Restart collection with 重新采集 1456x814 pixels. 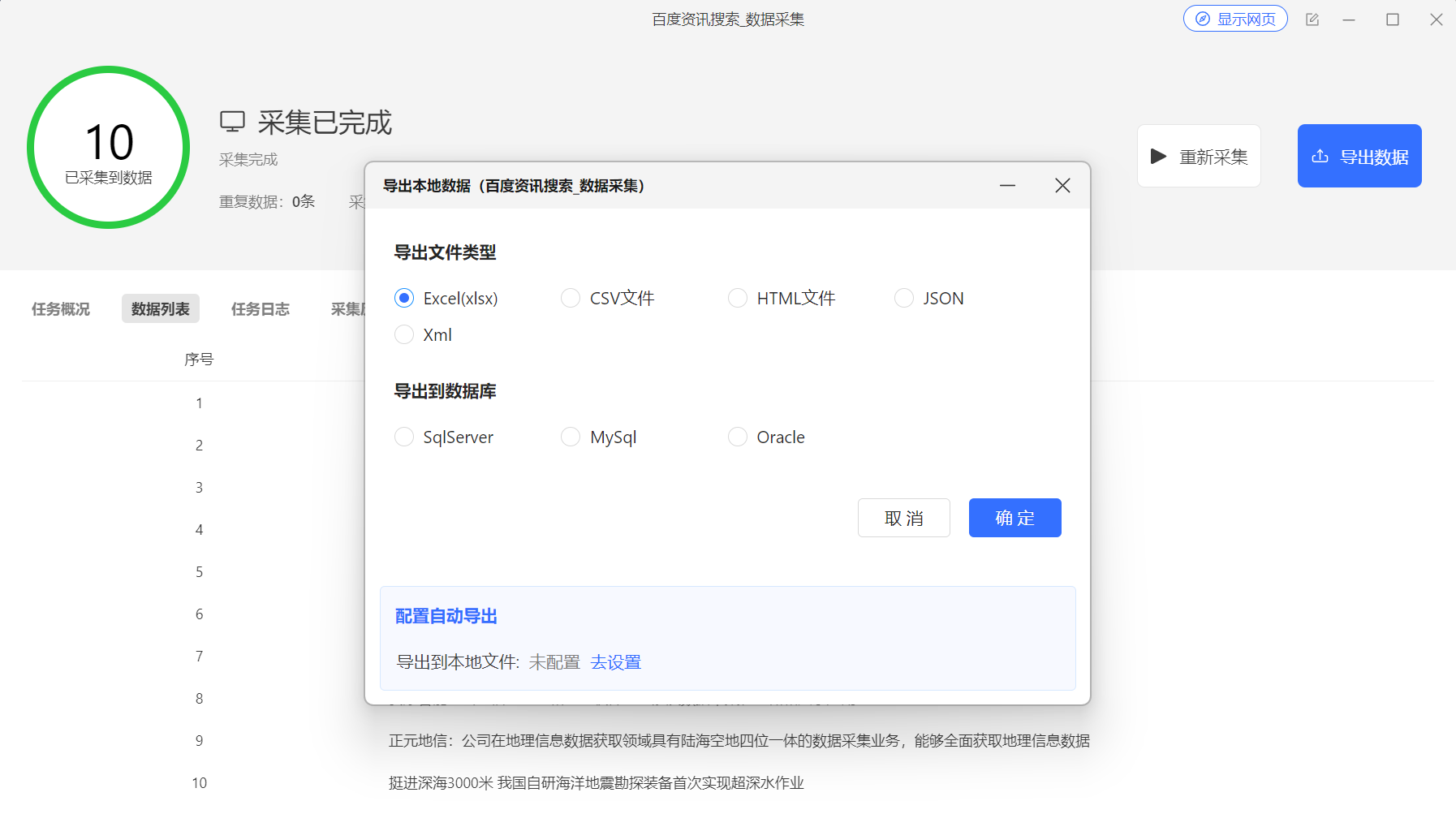[1199, 156]
